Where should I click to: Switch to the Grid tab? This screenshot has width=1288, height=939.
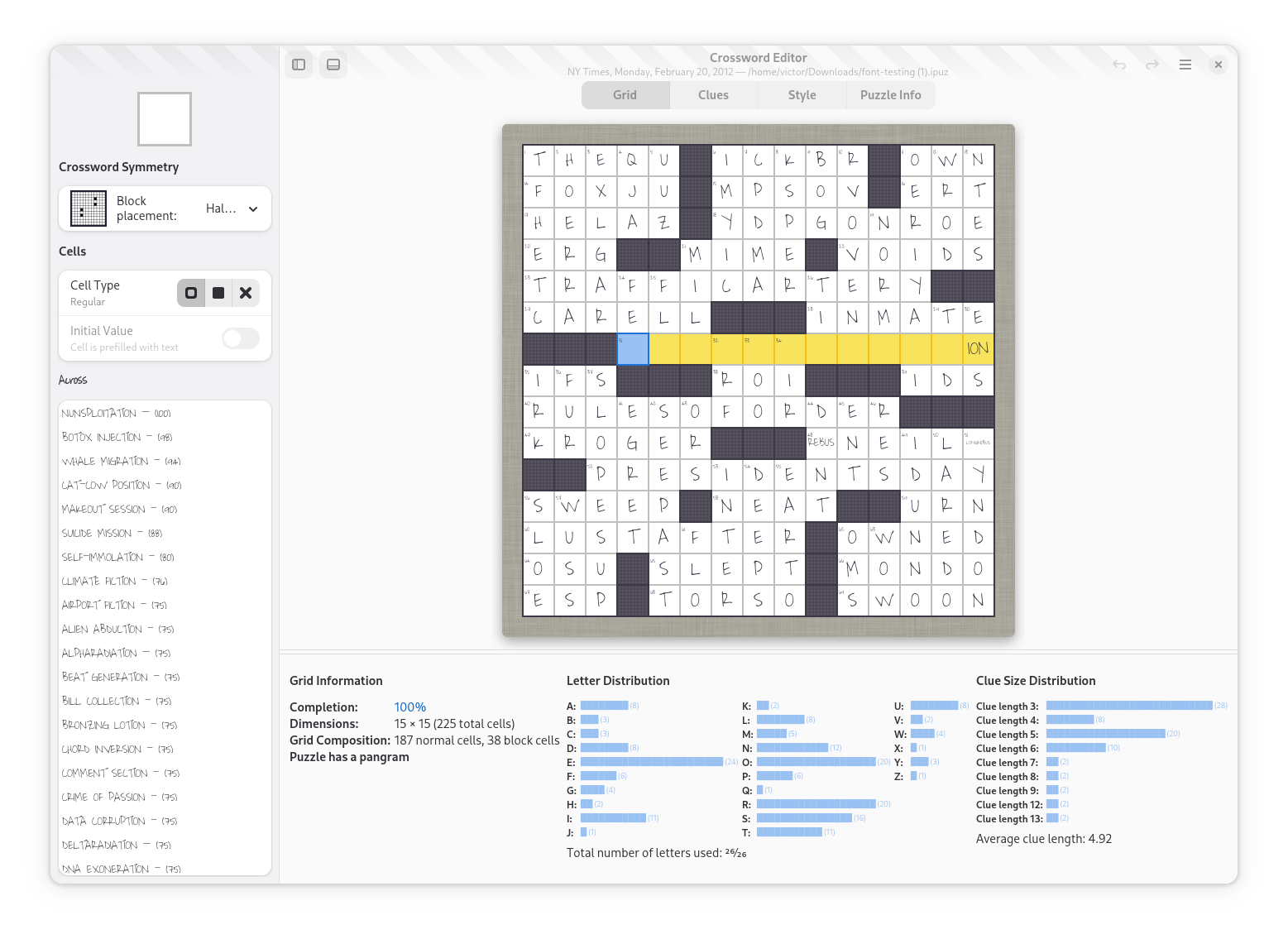tap(625, 95)
